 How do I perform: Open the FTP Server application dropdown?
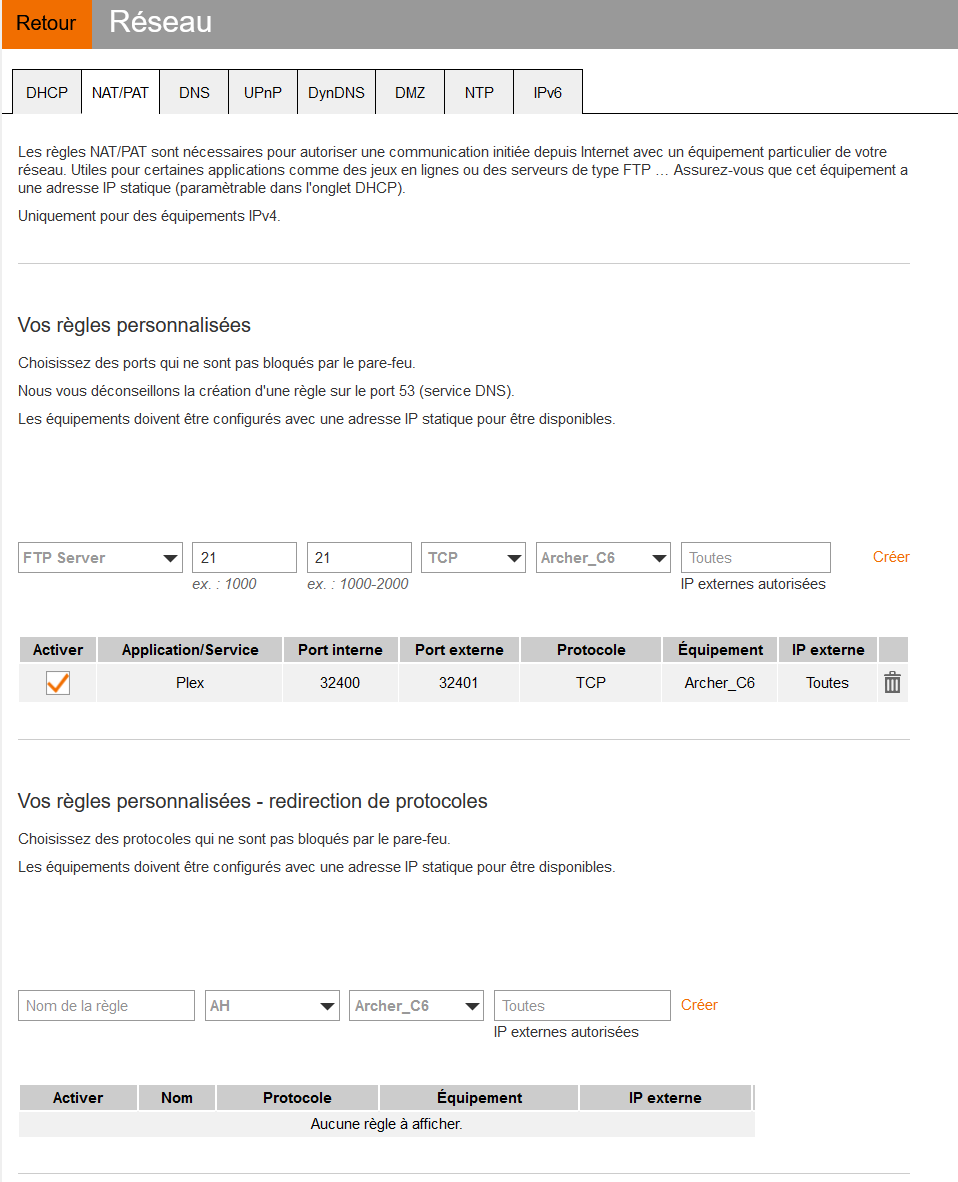(x=100, y=558)
